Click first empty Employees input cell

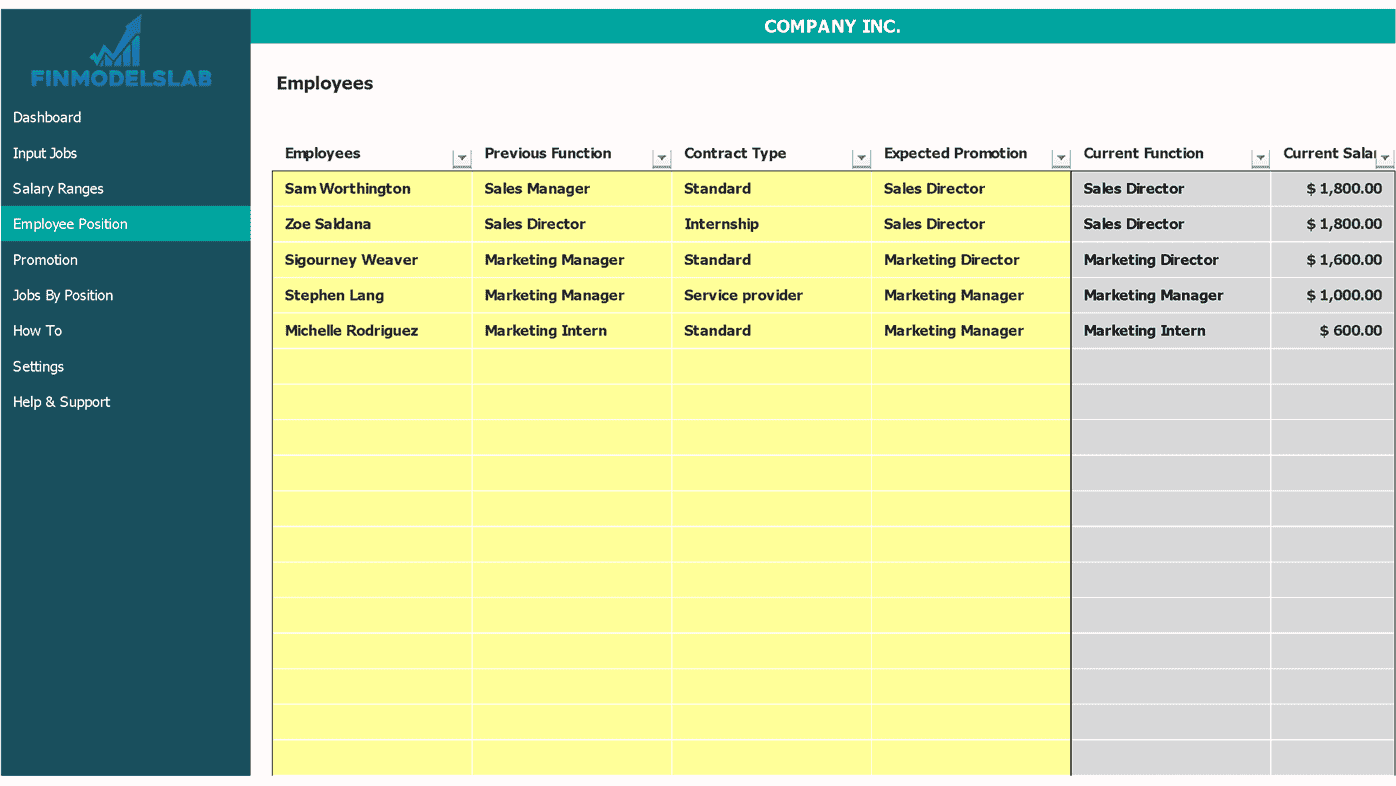pos(372,366)
